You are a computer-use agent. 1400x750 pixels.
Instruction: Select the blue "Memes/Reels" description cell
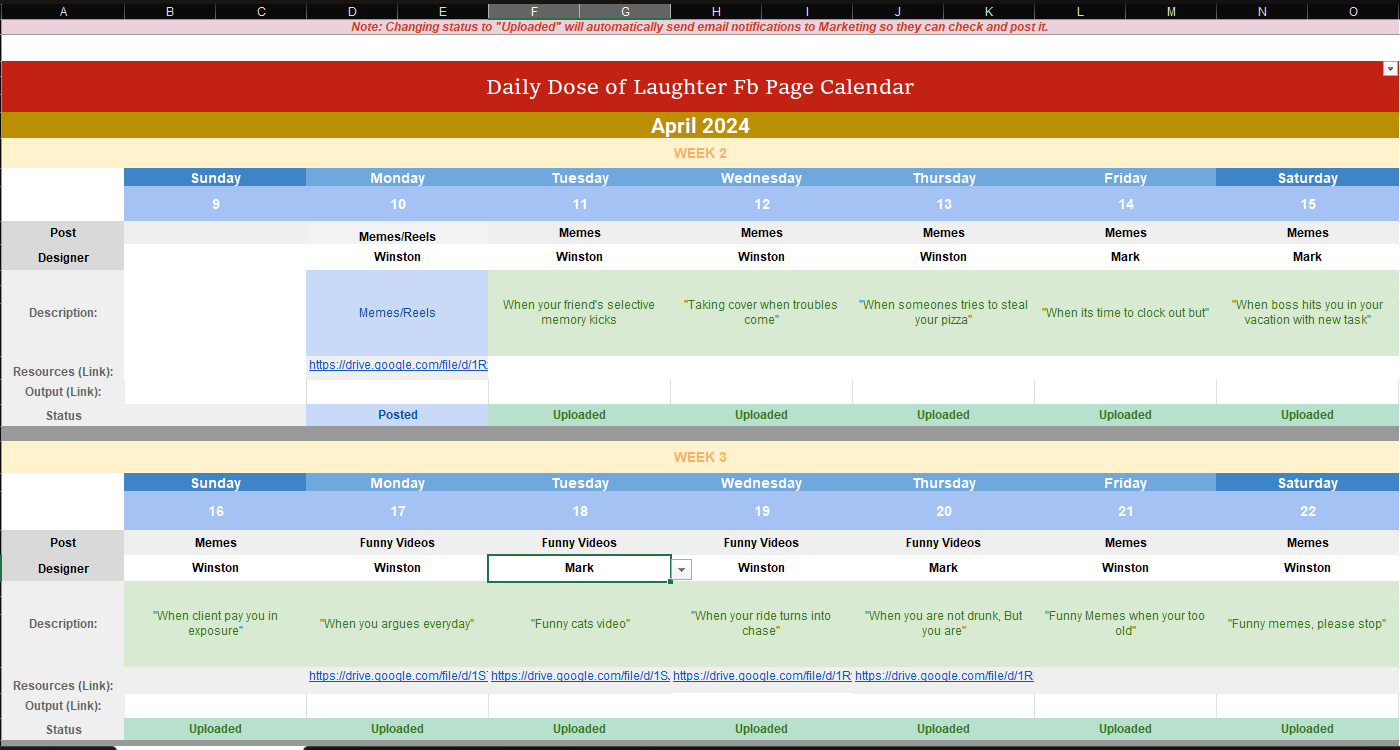click(398, 313)
